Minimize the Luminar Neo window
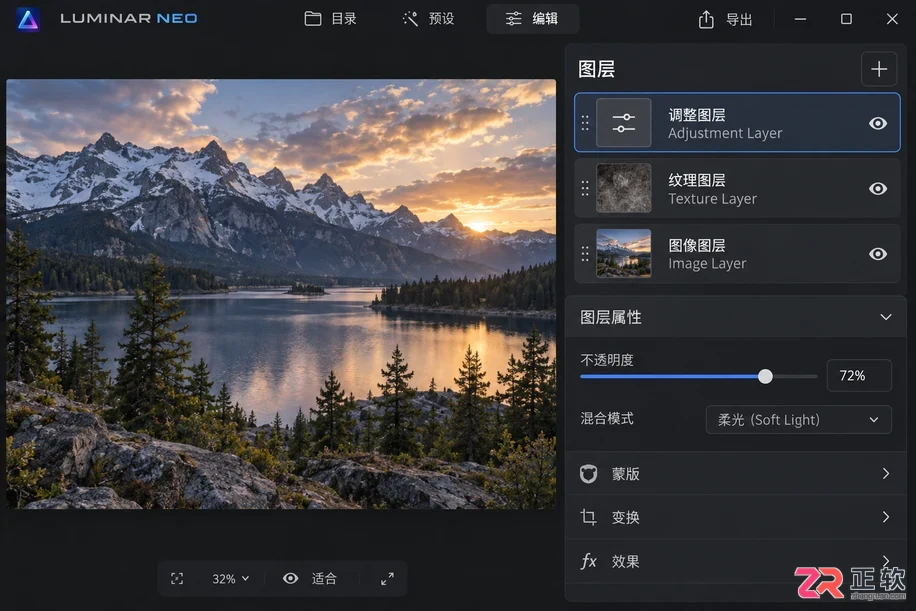 tap(800, 19)
